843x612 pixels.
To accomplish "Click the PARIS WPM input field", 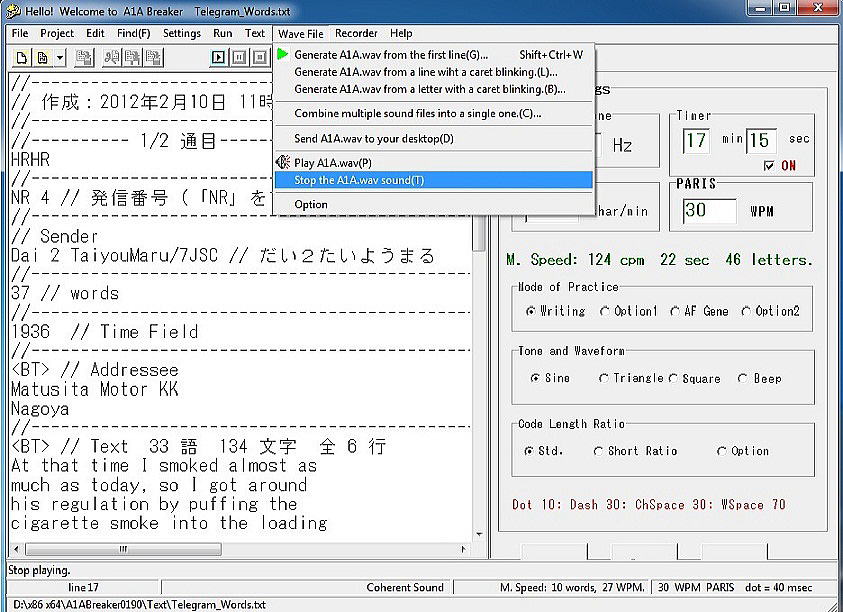I will [x=709, y=211].
